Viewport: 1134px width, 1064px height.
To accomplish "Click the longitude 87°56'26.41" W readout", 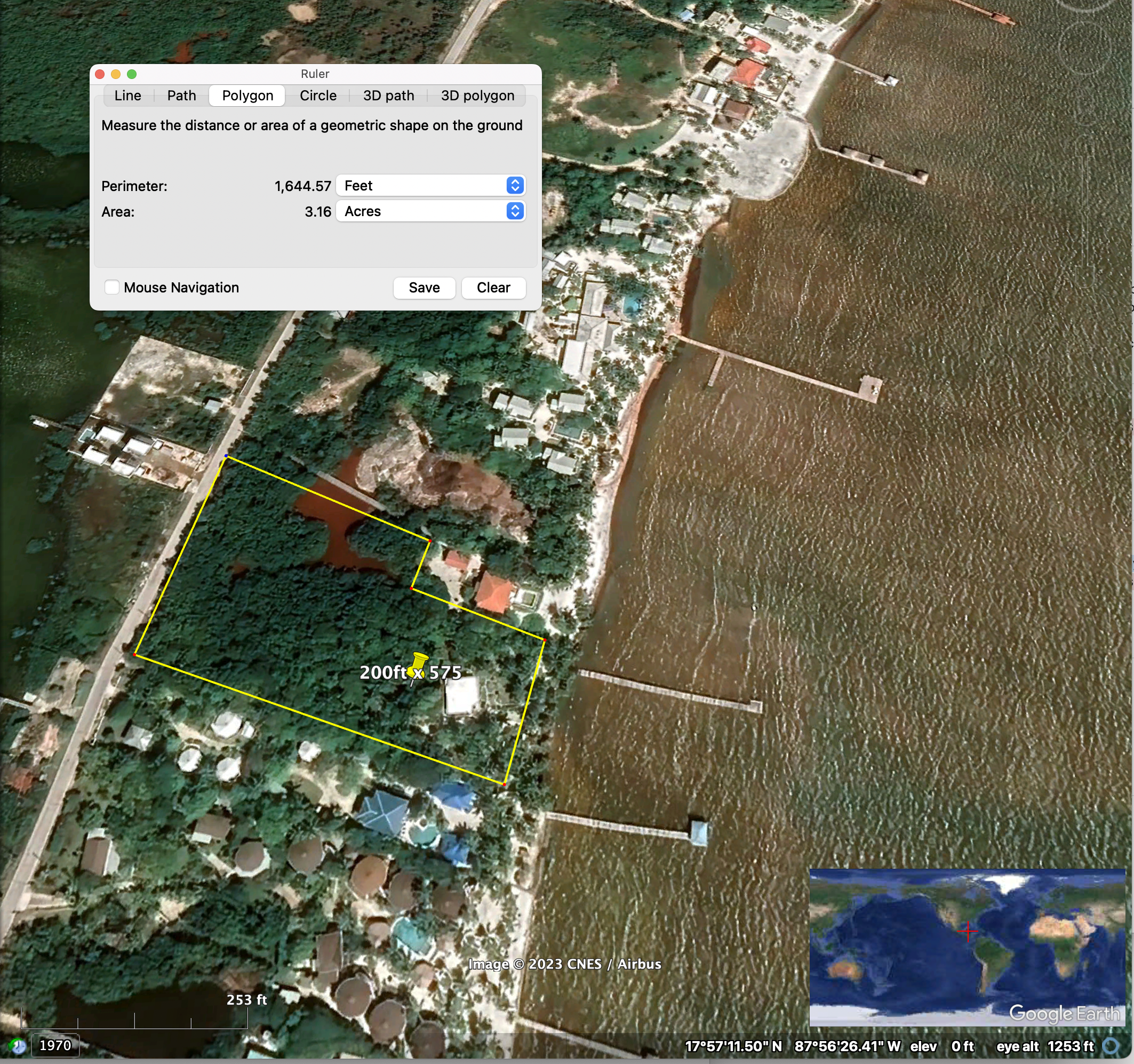I will [848, 1046].
